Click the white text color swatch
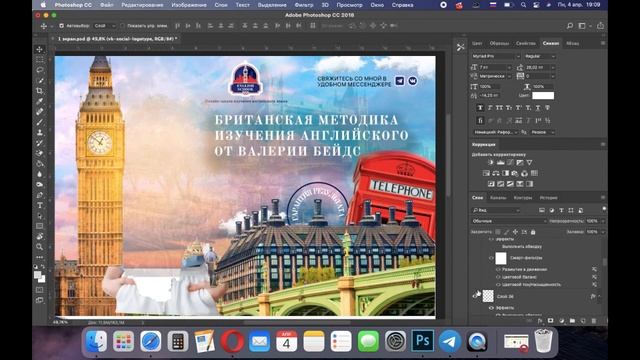The image size is (640, 360). tap(543, 96)
